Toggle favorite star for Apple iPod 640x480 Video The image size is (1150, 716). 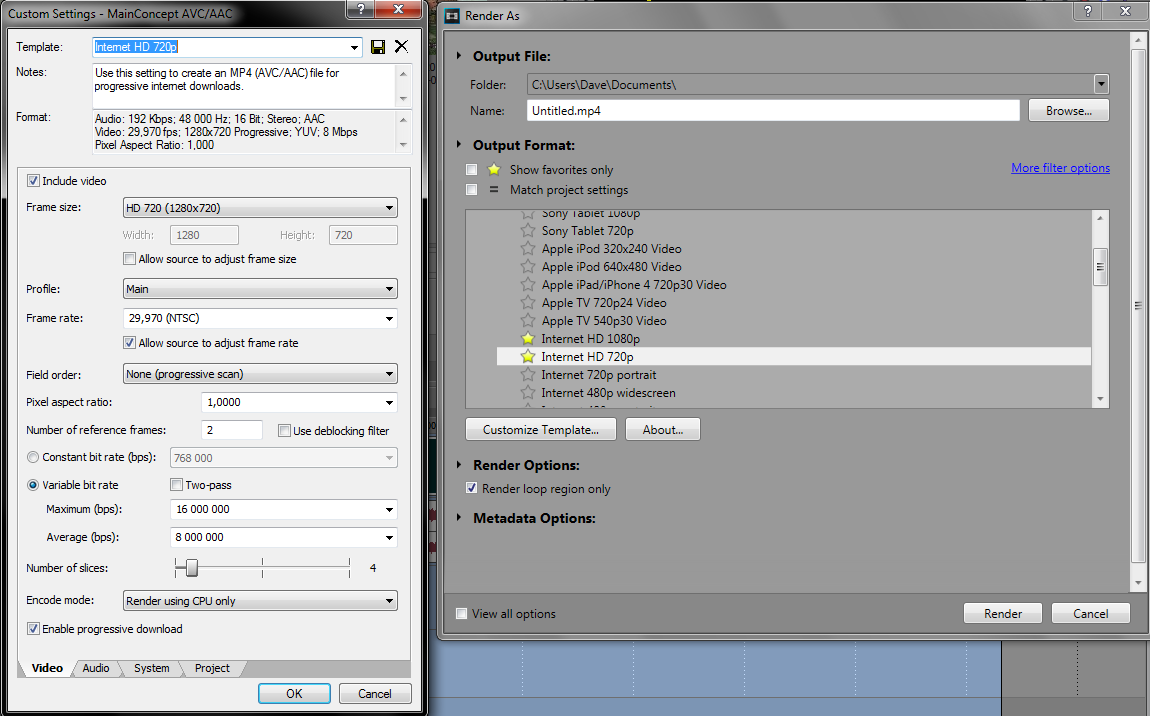pyautogui.click(x=528, y=267)
